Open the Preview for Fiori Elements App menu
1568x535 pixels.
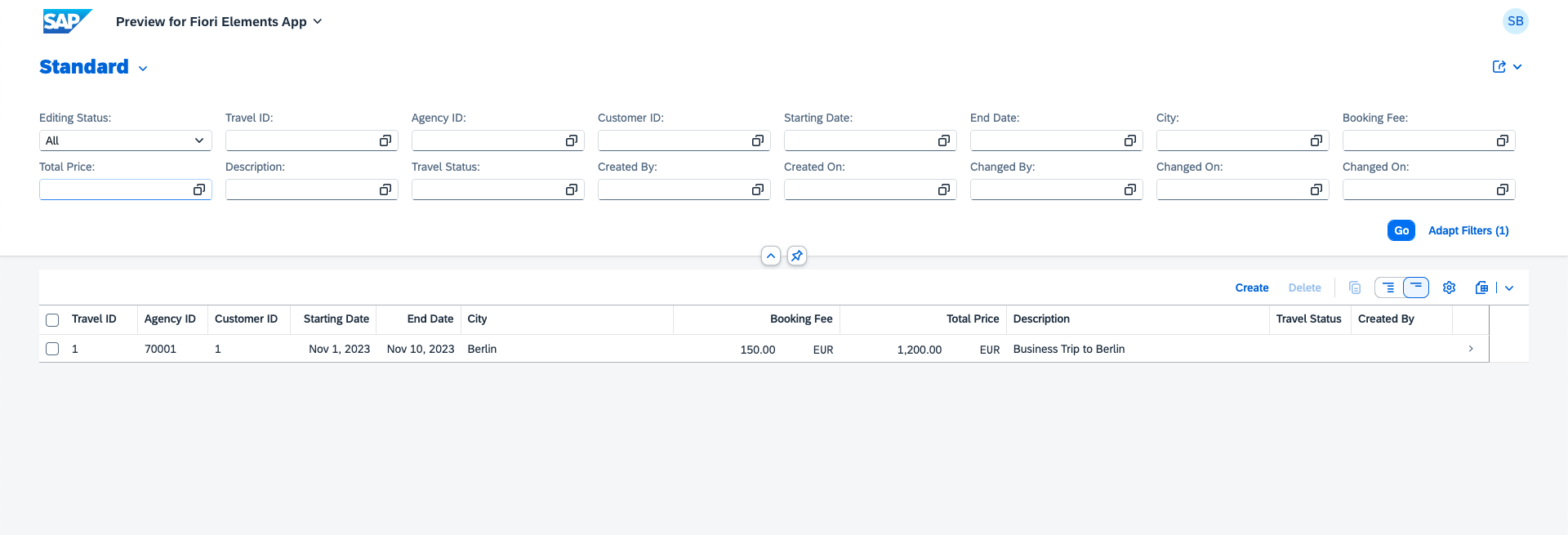(x=219, y=21)
